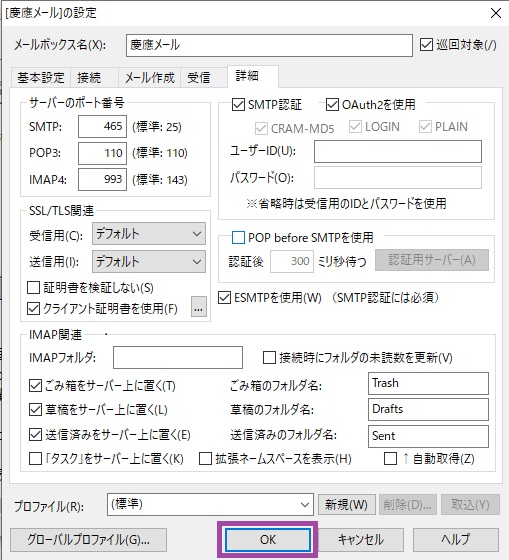Open the プロファイル dropdown list

210,505
